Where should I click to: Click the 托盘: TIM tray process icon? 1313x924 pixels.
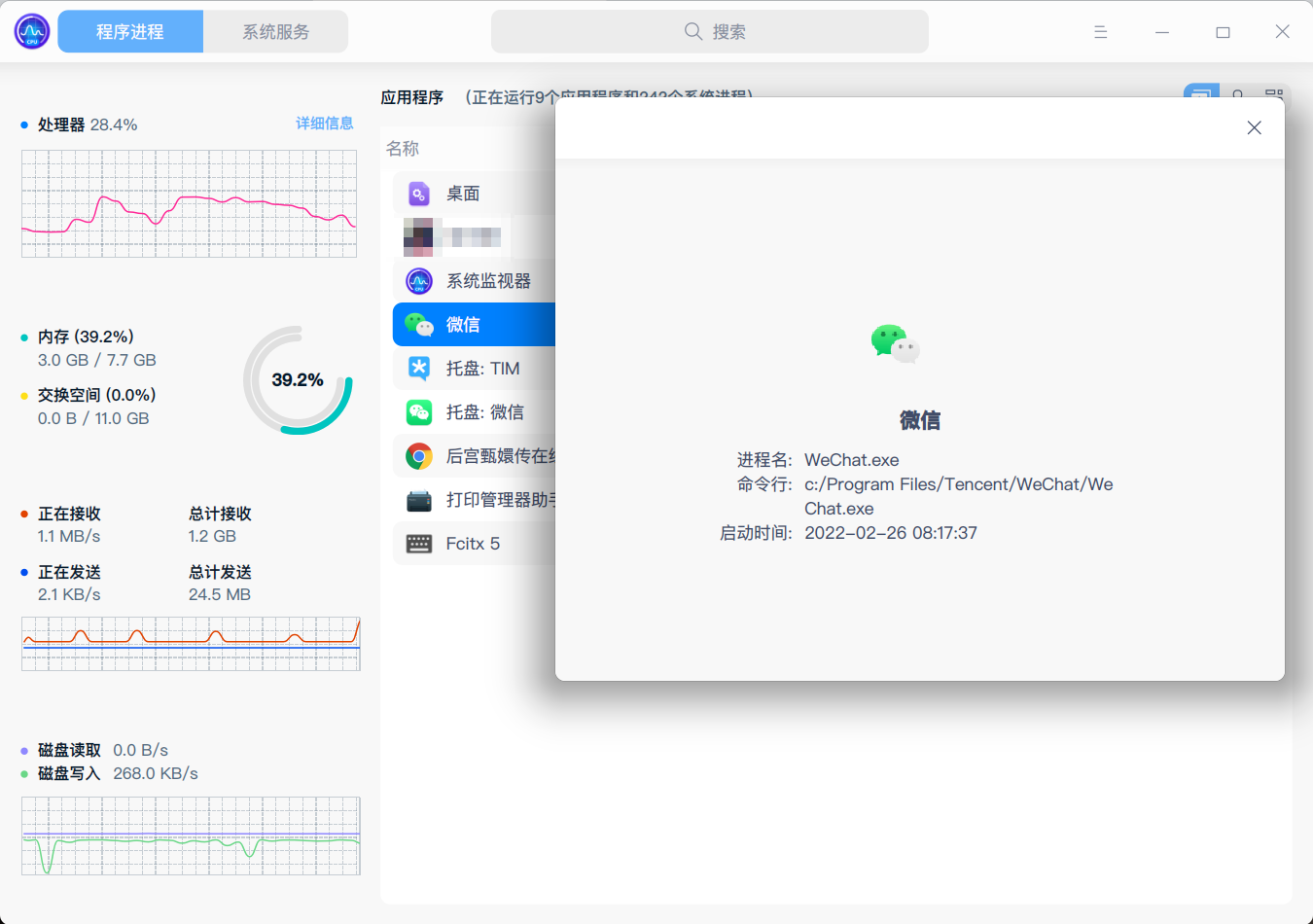(x=418, y=368)
